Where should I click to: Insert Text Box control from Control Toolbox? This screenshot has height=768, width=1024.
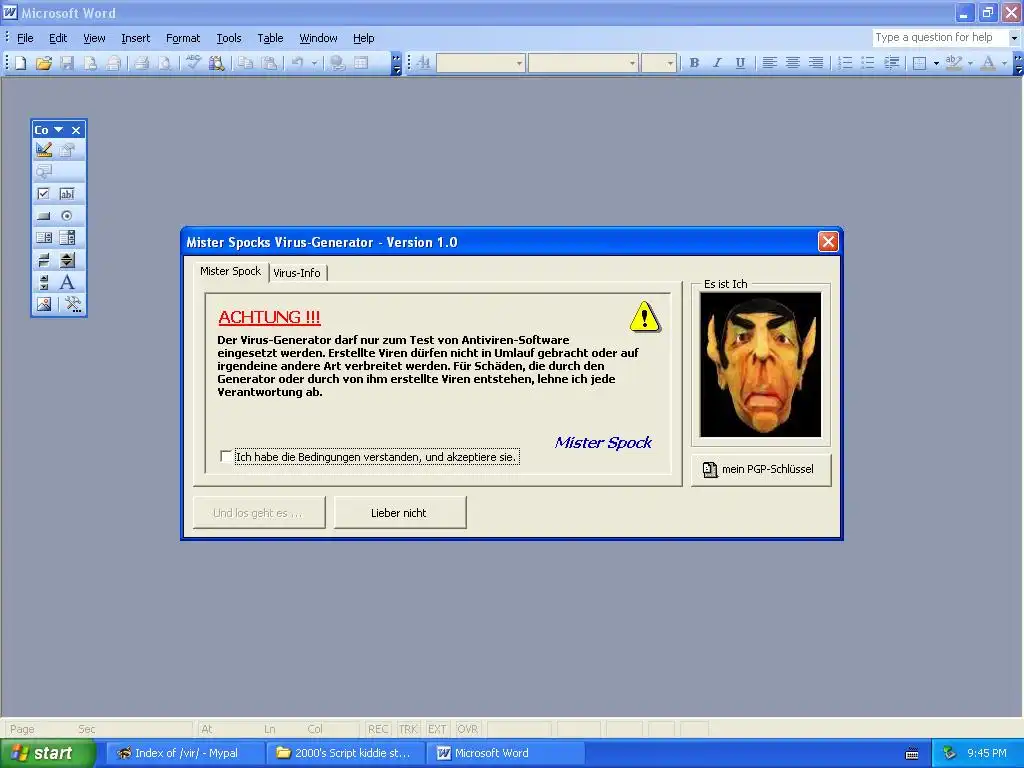click(67, 194)
